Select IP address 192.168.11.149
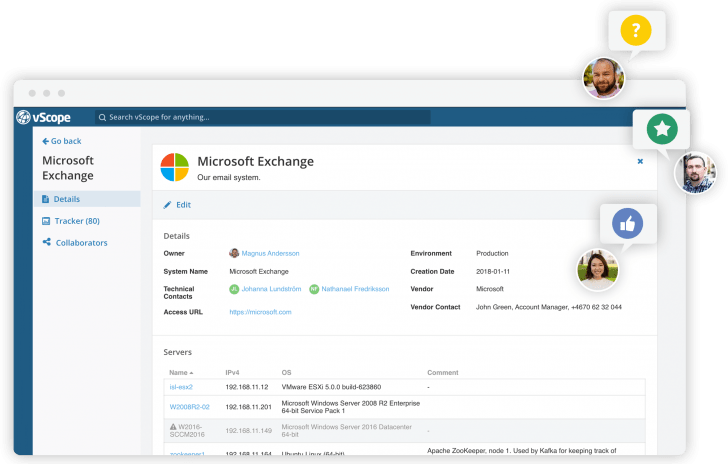 tap(248, 431)
